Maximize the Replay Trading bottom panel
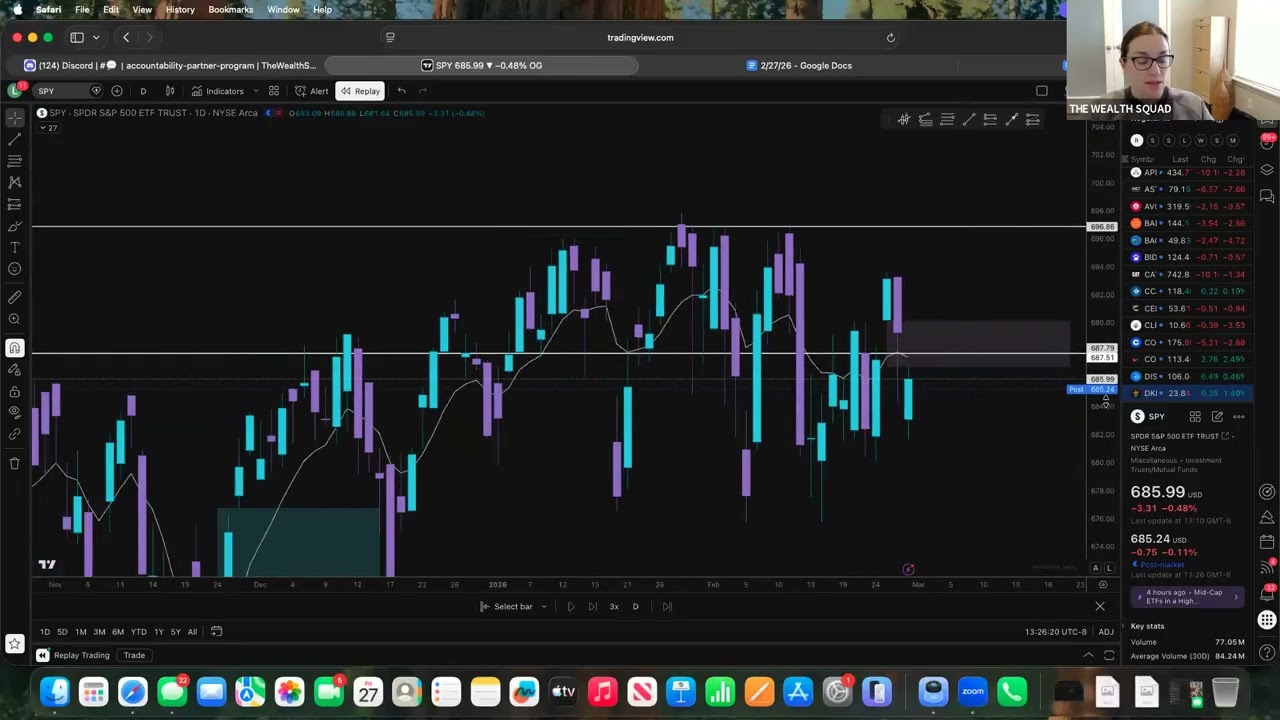 click(1109, 655)
